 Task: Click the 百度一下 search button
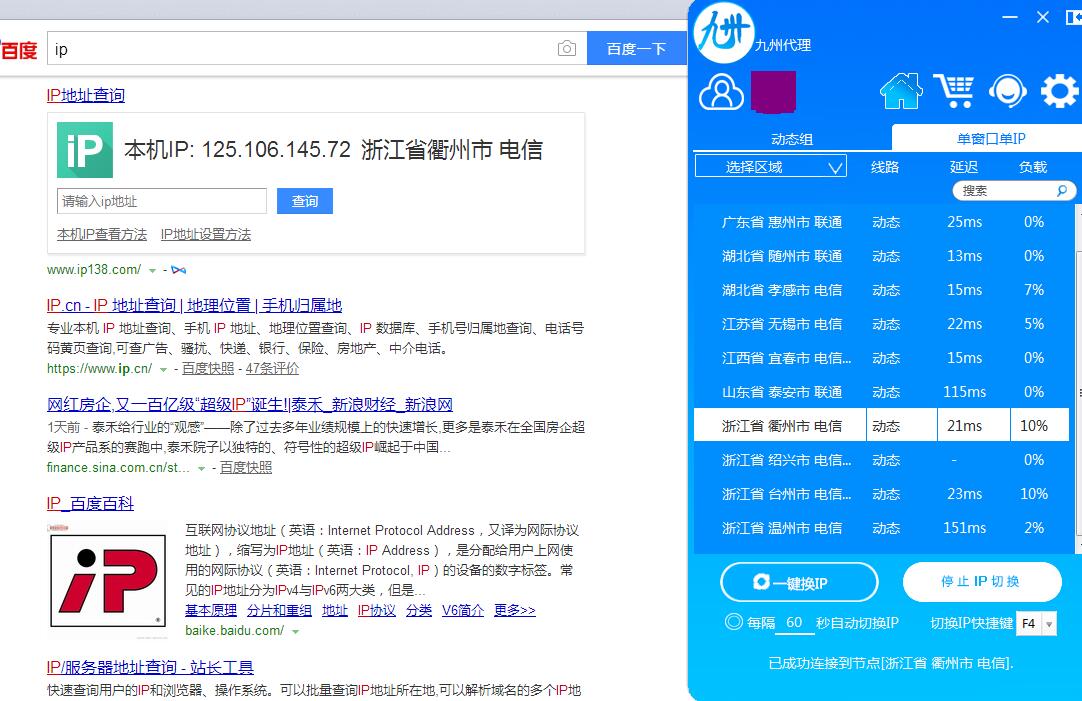pos(636,48)
